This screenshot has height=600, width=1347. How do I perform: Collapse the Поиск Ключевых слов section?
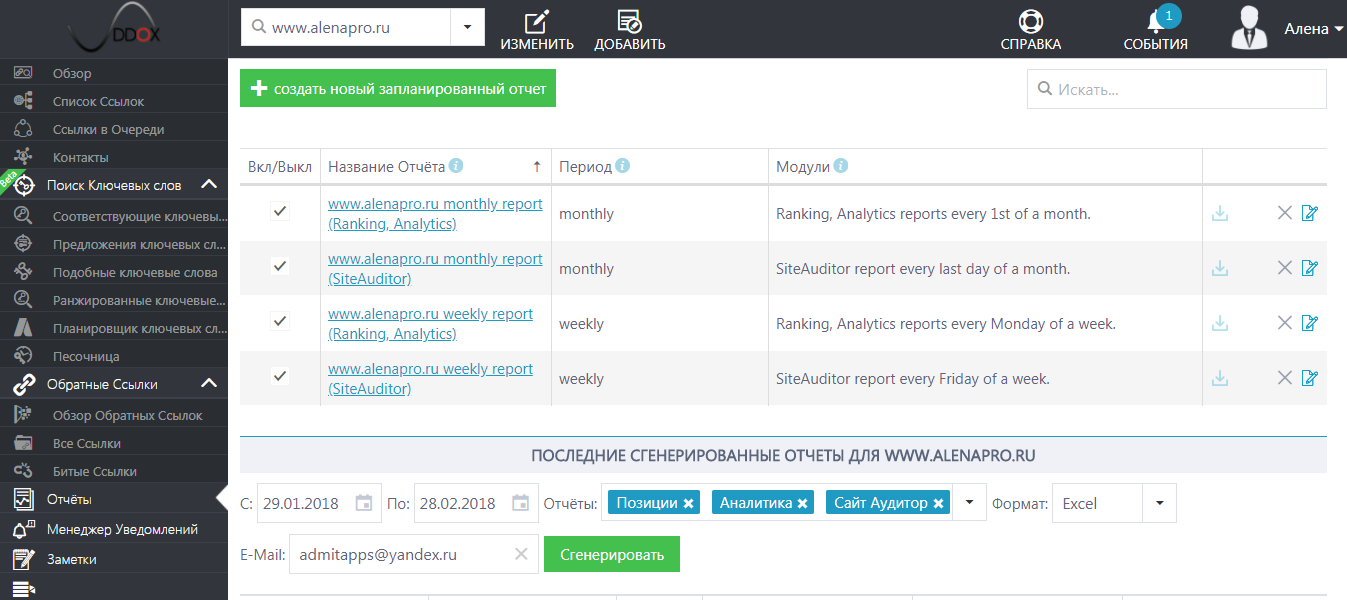pos(209,185)
